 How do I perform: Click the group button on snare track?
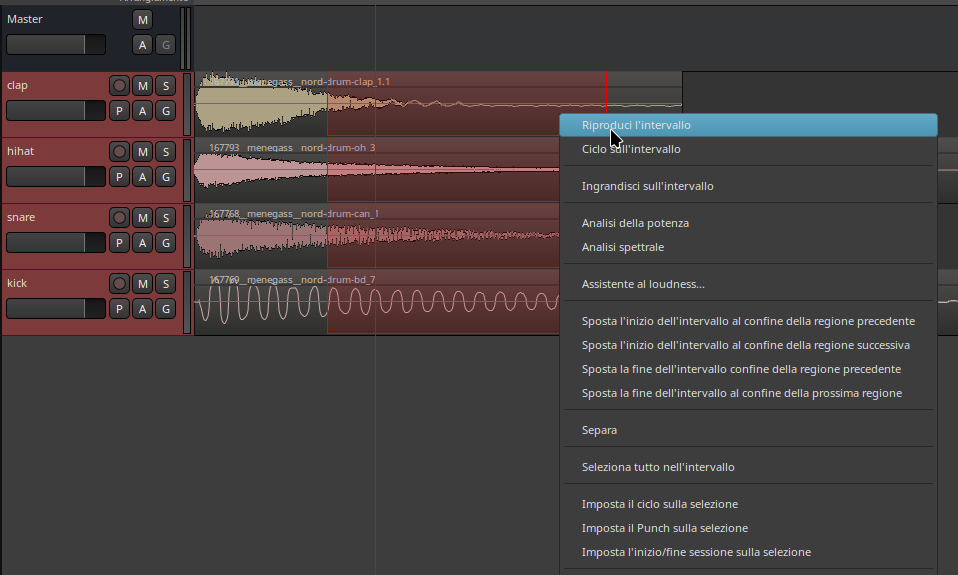pos(165,242)
